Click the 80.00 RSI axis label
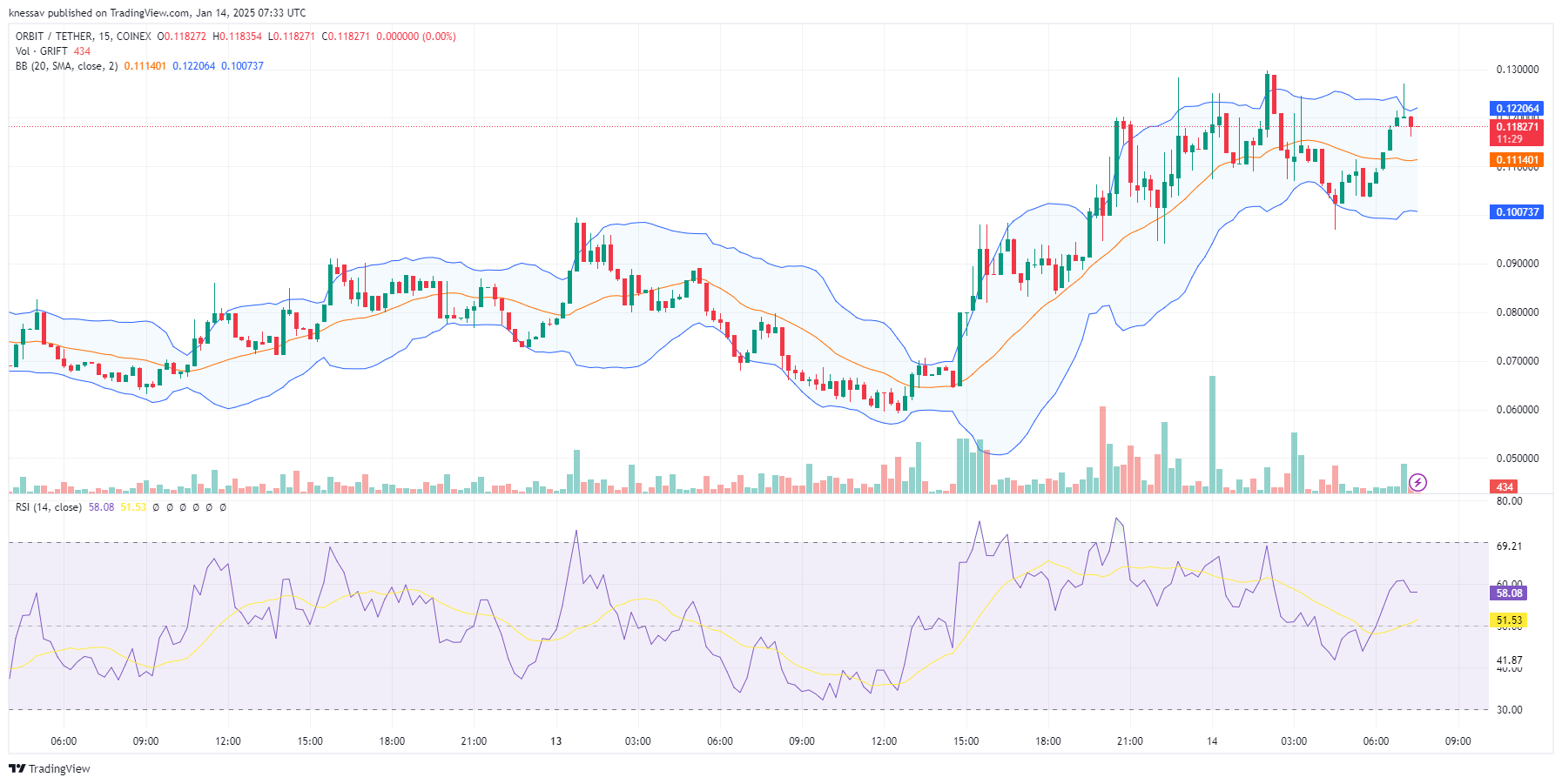 tap(1509, 501)
